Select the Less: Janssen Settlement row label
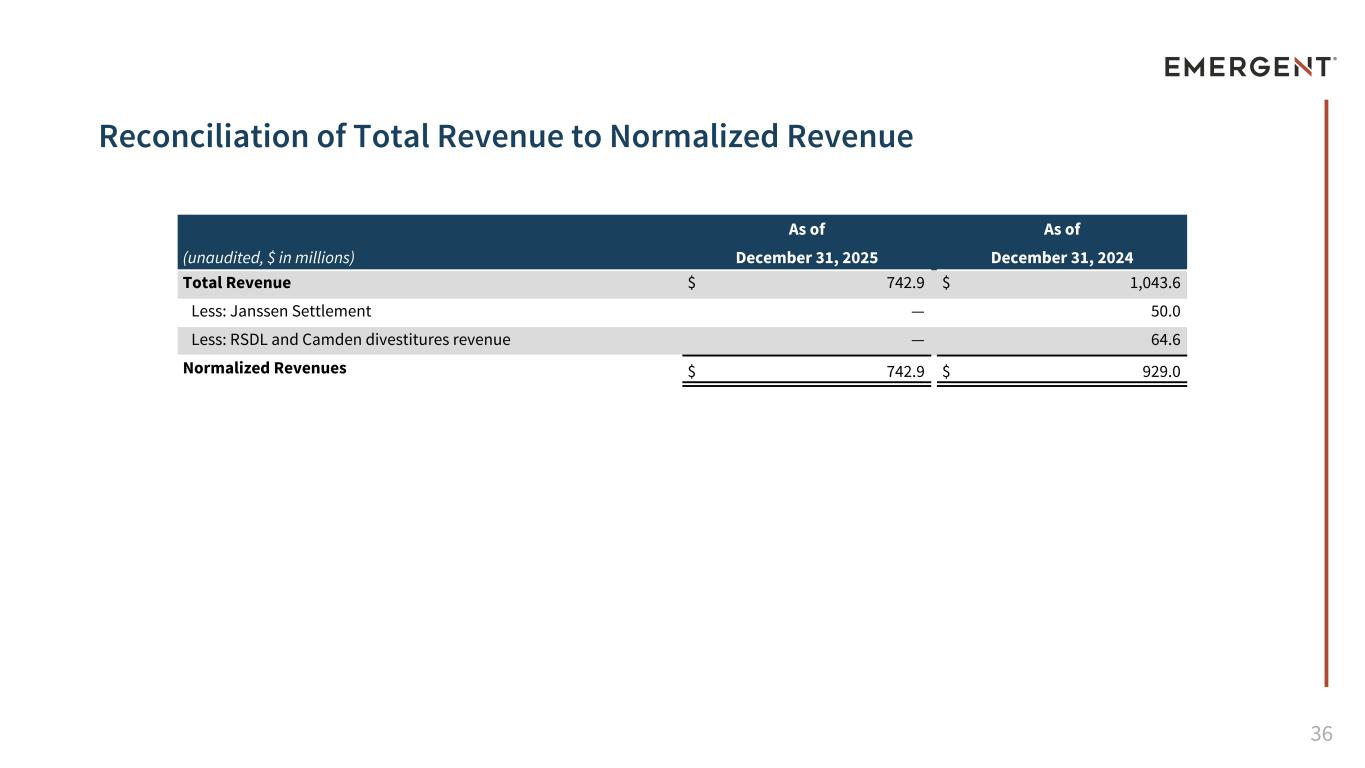The height and width of the screenshot is (768, 1365). click(x=281, y=311)
